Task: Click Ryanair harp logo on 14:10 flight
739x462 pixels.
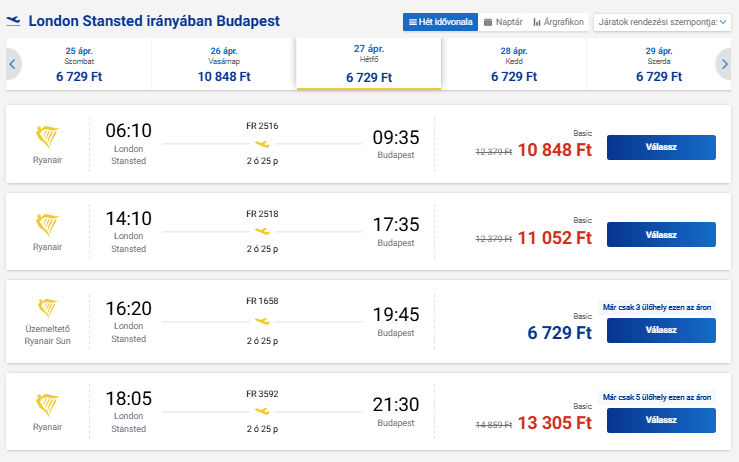Action: pyautogui.click(x=47, y=224)
